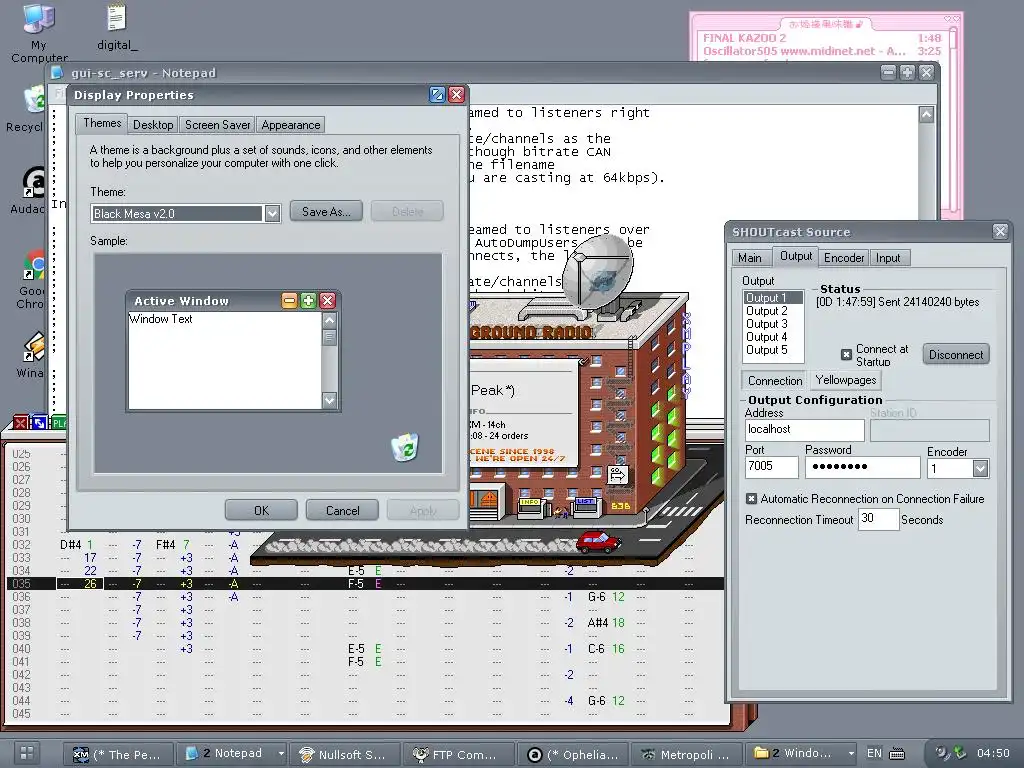Screen dimensions: 1024x768
Task: Expand the Notepad taskbar group arrow
Action: 281,753
